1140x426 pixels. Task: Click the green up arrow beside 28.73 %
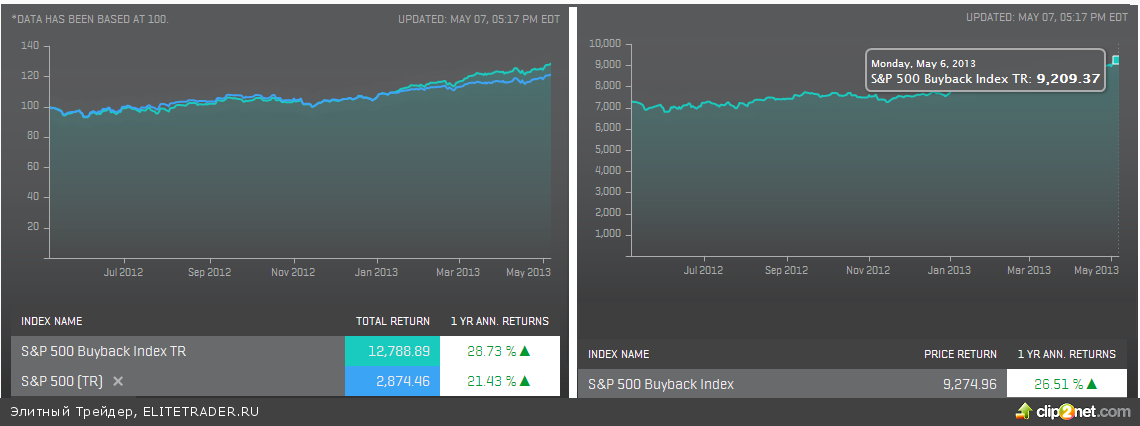tap(525, 351)
